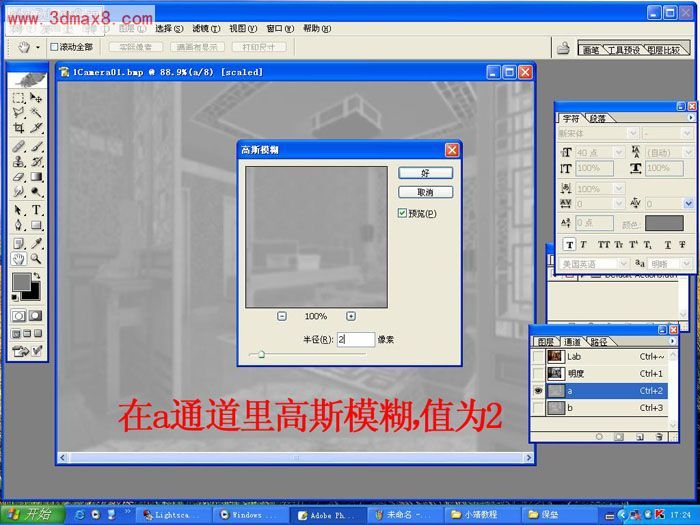Click the radius slider handle
Screen dimensions: 700x525
coord(262,354)
